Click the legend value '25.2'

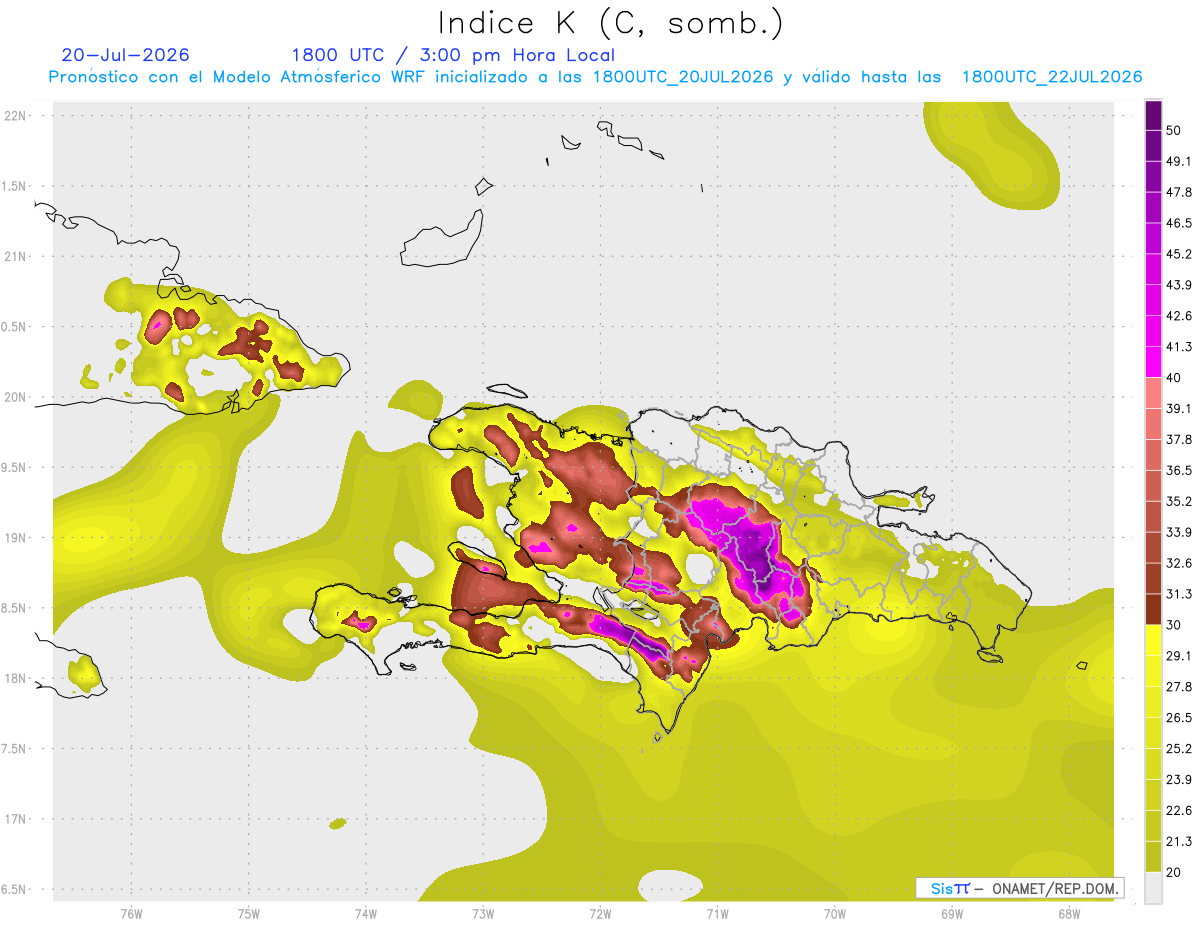(x=1179, y=748)
